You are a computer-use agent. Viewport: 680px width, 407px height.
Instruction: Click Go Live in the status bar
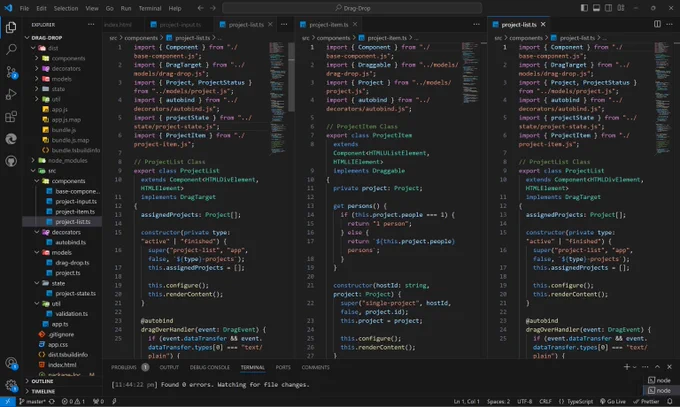click(612, 401)
